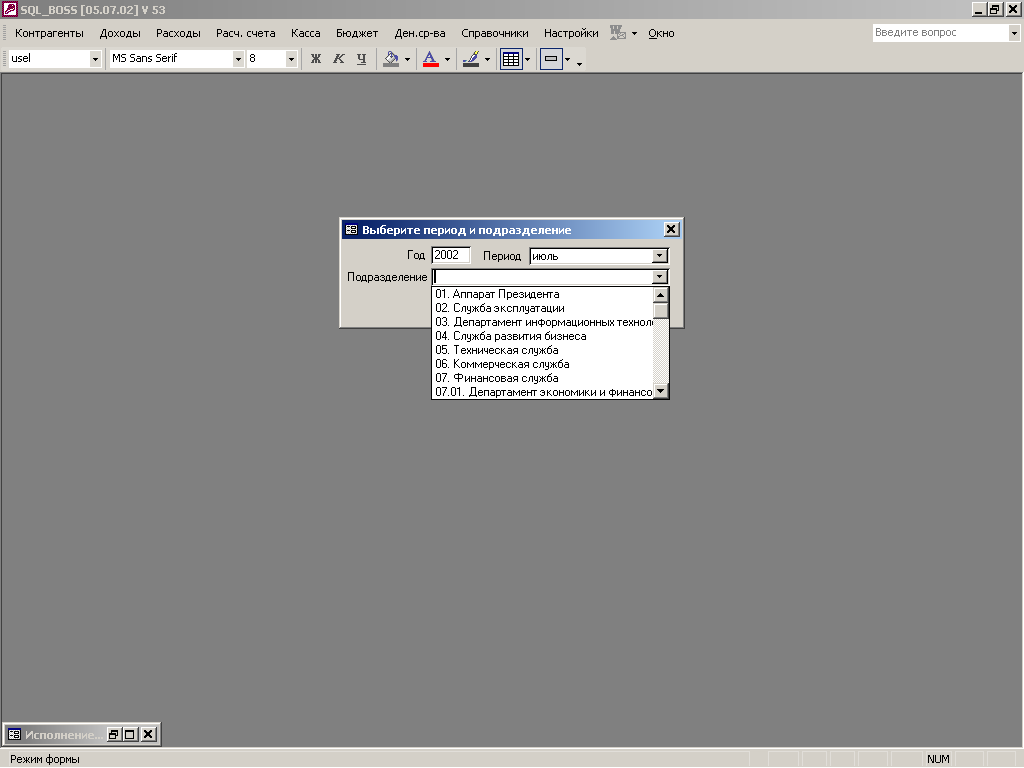The height and width of the screenshot is (768, 1024).
Task: Toggle underline formatting (Ч) in toolbar
Action: point(361,59)
